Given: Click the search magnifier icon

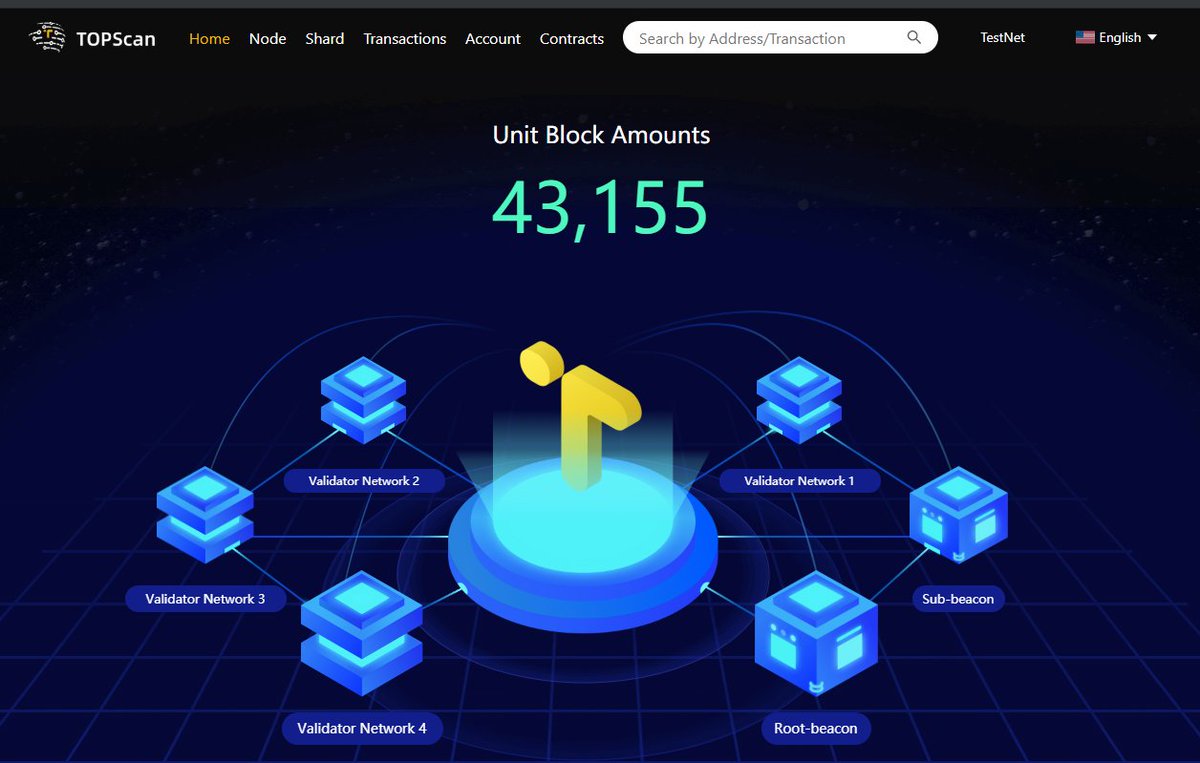Looking at the screenshot, I should pyautogui.click(x=914, y=38).
